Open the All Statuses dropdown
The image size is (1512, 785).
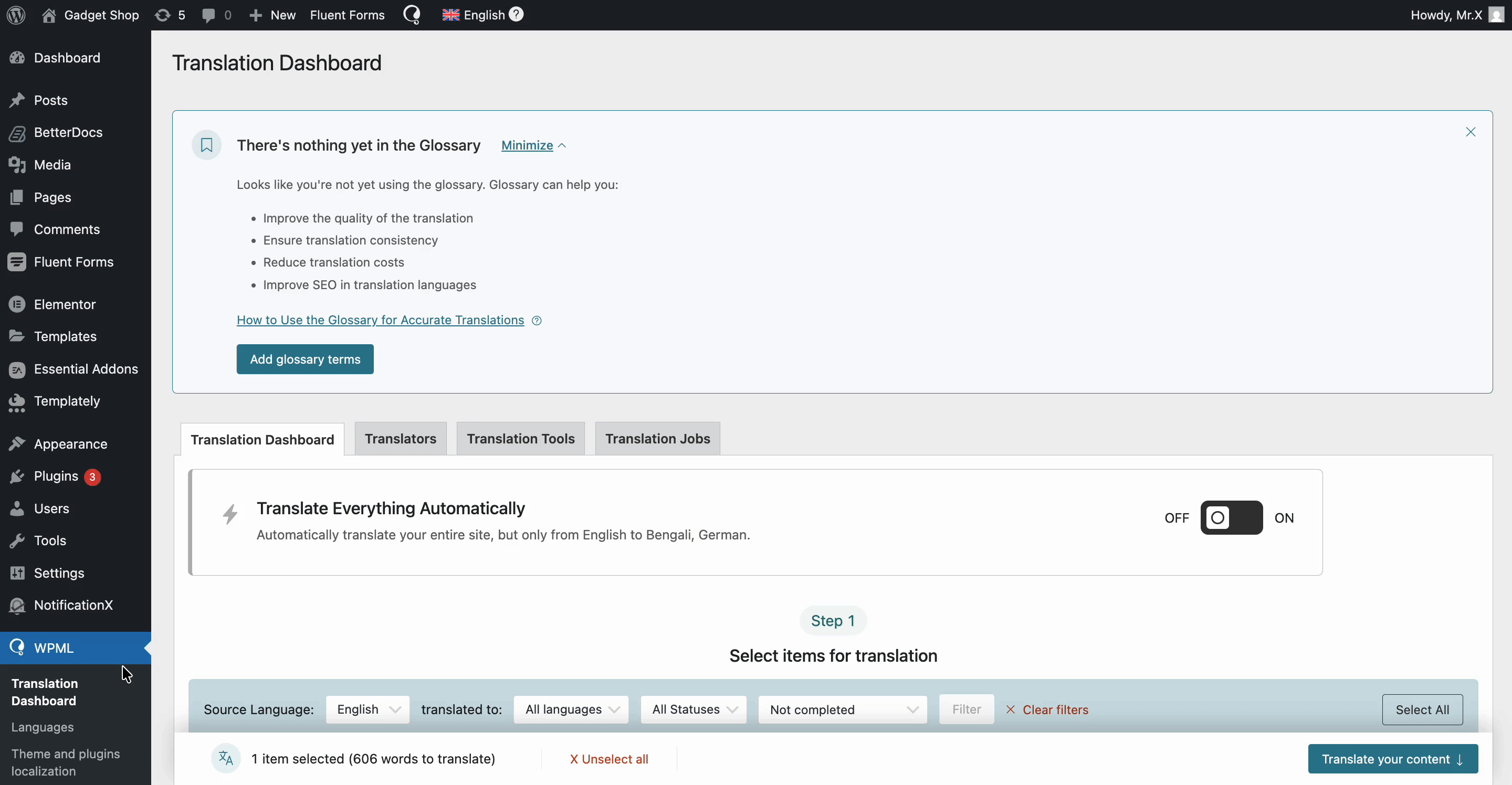coord(693,709)
